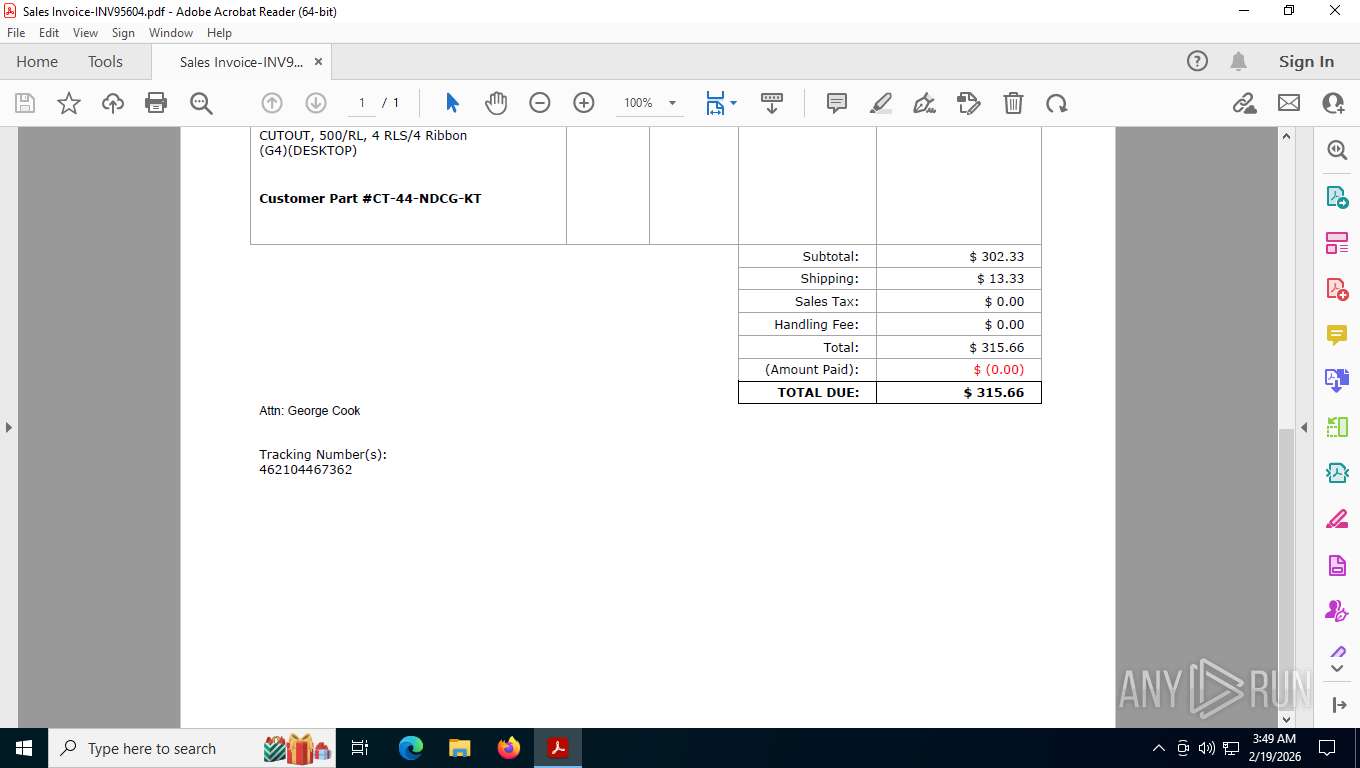Image resolution: width=1360 pixels, height=768 pixels.
Task: Upload the file to cloud storage
Action: 113,103
